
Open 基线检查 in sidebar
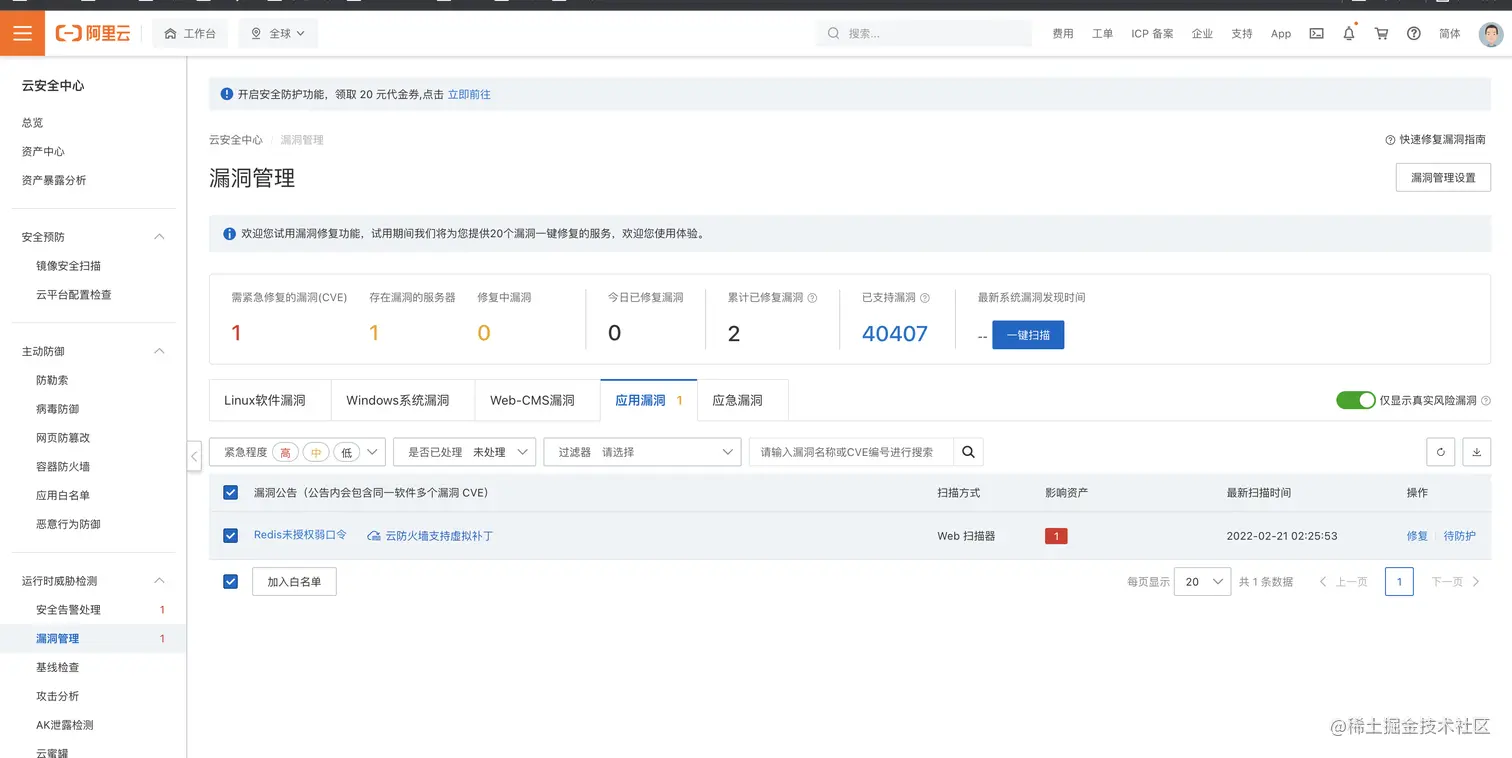point(57,667)
